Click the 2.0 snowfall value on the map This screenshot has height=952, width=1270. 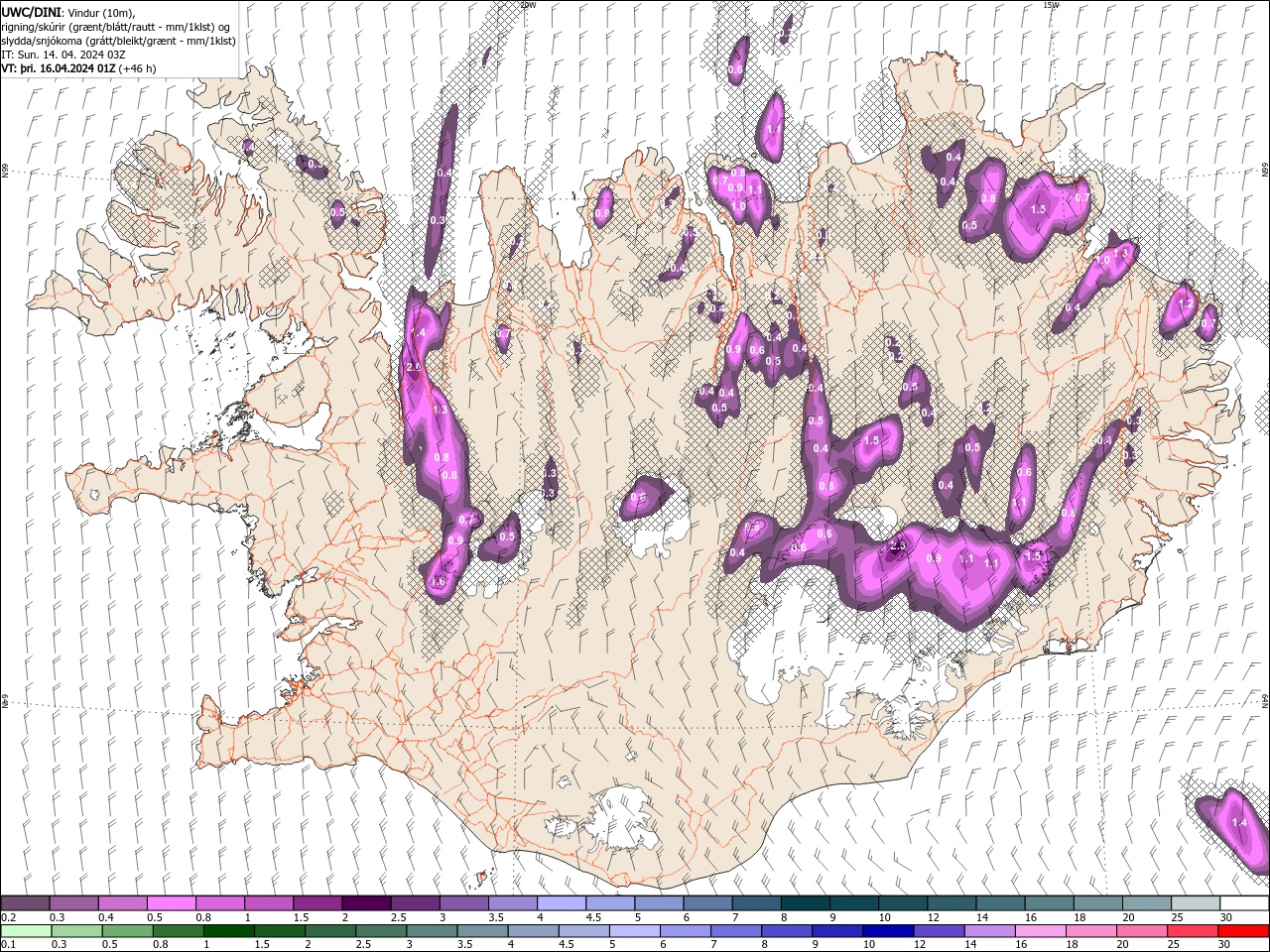(414, 367)
